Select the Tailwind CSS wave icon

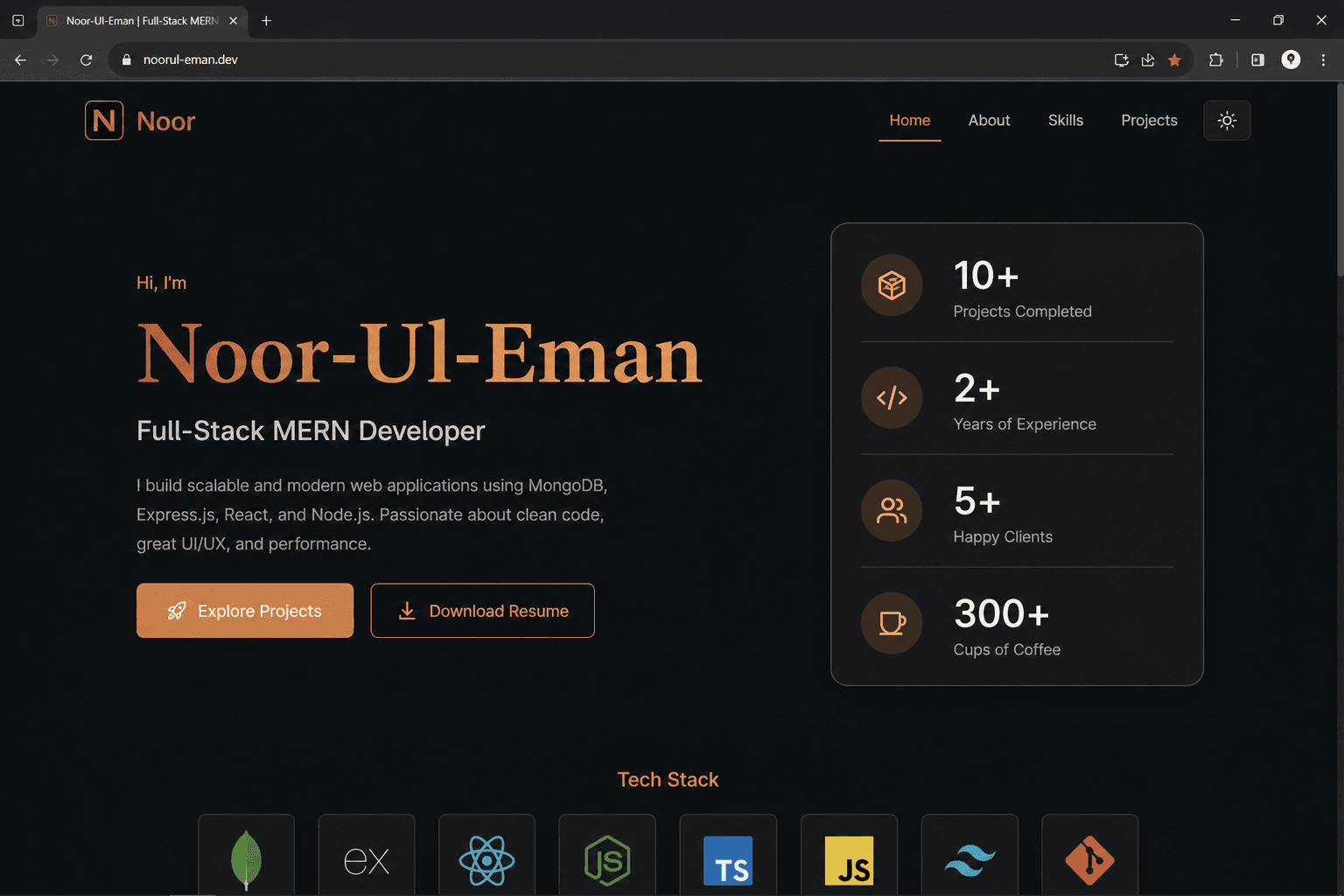tap(969, 860)
